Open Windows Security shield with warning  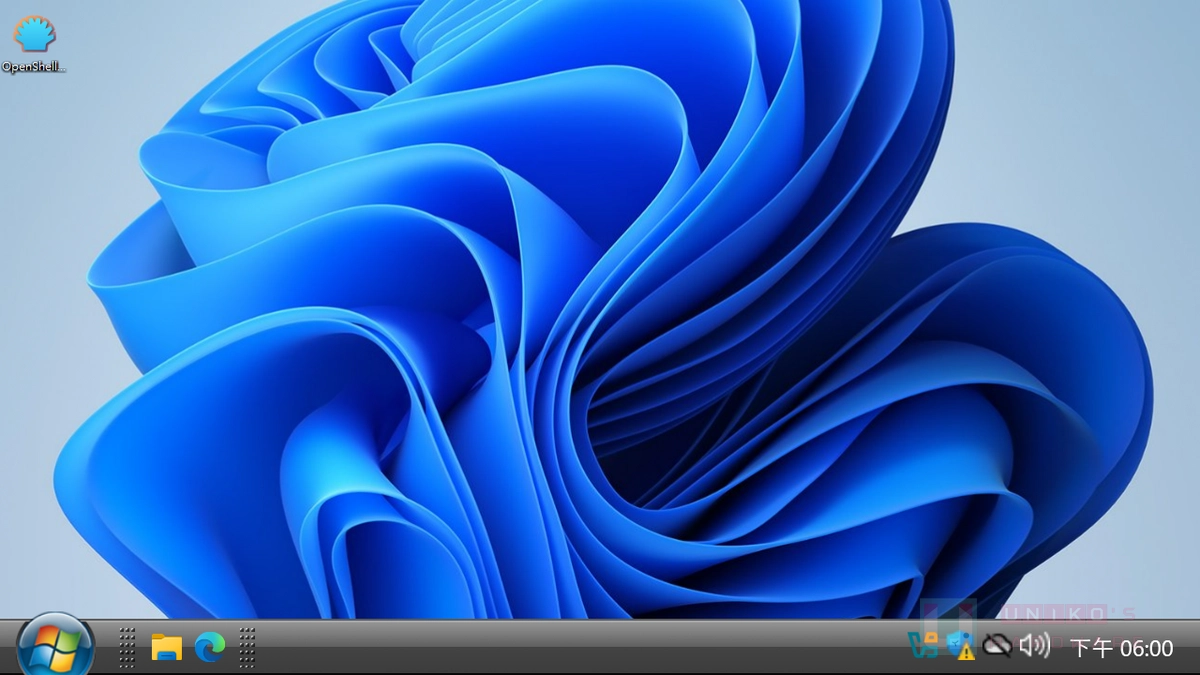tap(960, 646)
